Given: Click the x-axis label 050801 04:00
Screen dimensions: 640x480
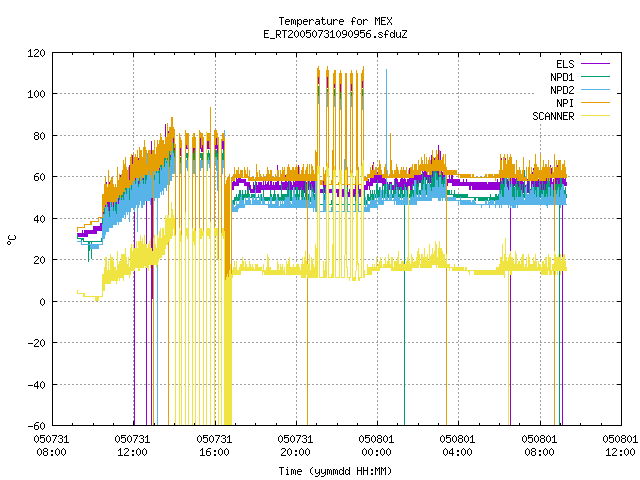Looking at the screenshot, I should (x=457, y=446).
